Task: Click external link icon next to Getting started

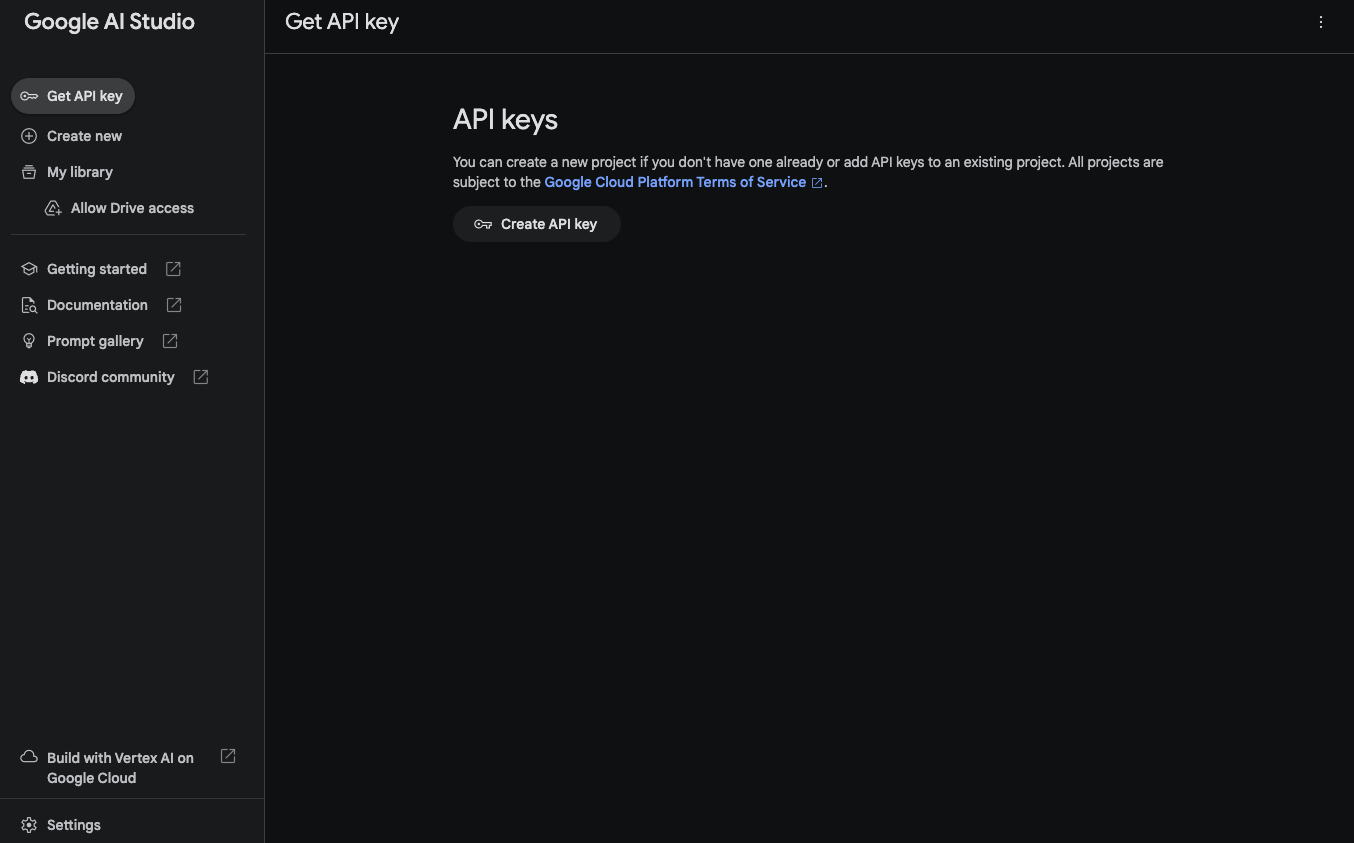Action: [x=173, y=269]
